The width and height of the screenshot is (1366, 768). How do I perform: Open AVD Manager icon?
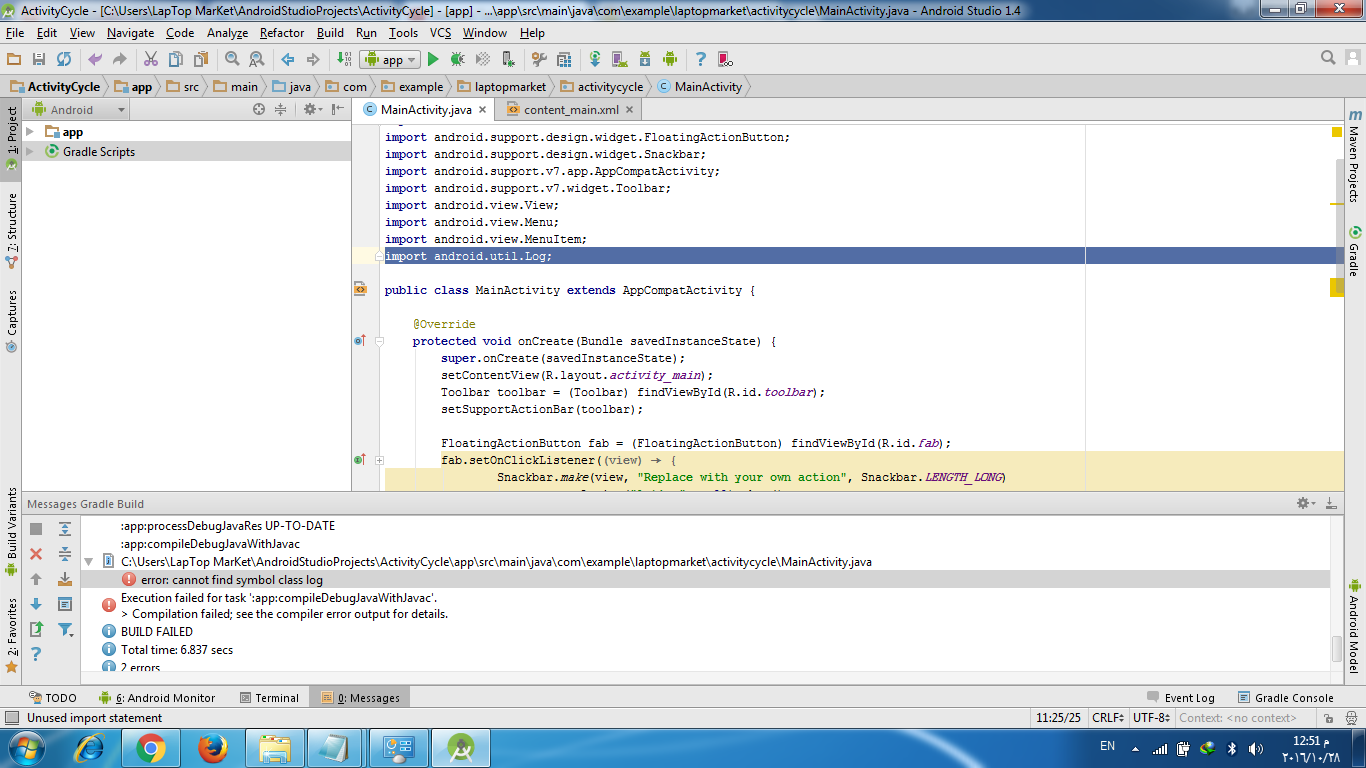tap(619, 60)
